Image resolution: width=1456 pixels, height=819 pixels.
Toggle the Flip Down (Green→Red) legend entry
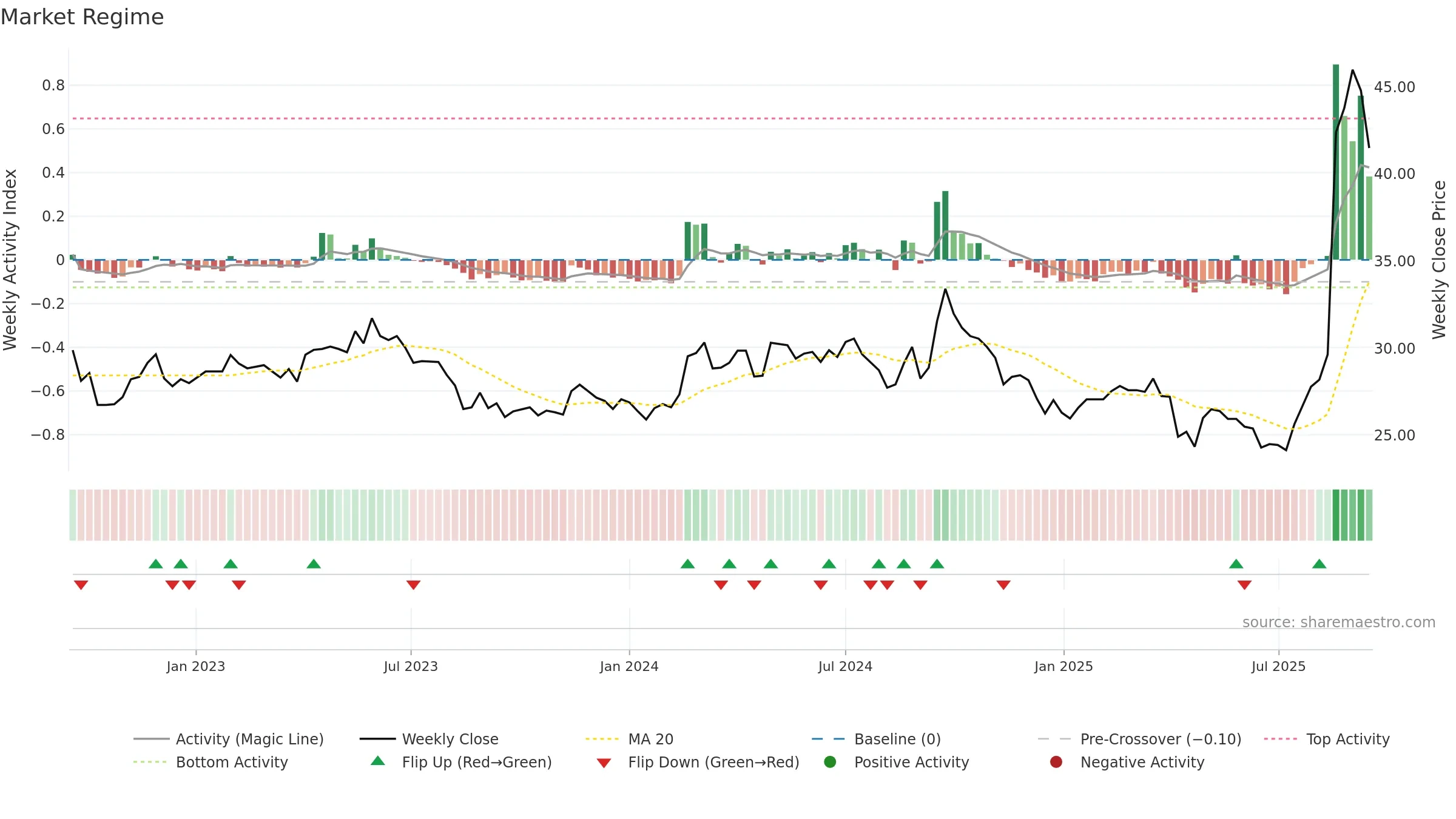coord(698,762)
